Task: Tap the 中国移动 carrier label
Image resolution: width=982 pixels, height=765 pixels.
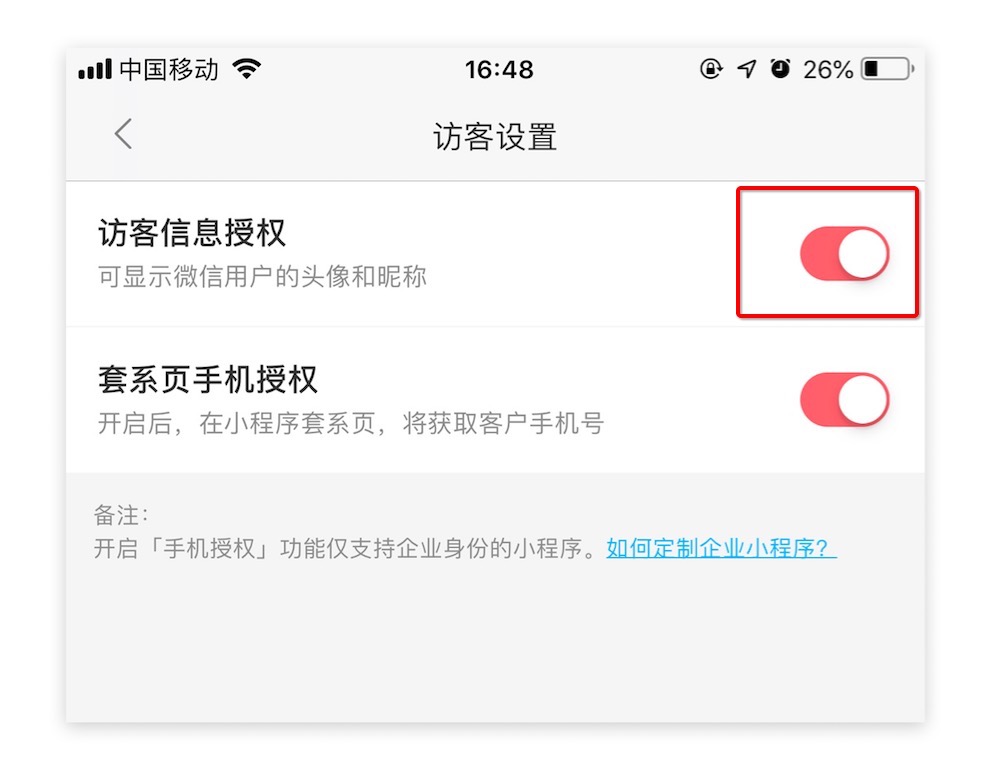Action: tap(169, 69)
